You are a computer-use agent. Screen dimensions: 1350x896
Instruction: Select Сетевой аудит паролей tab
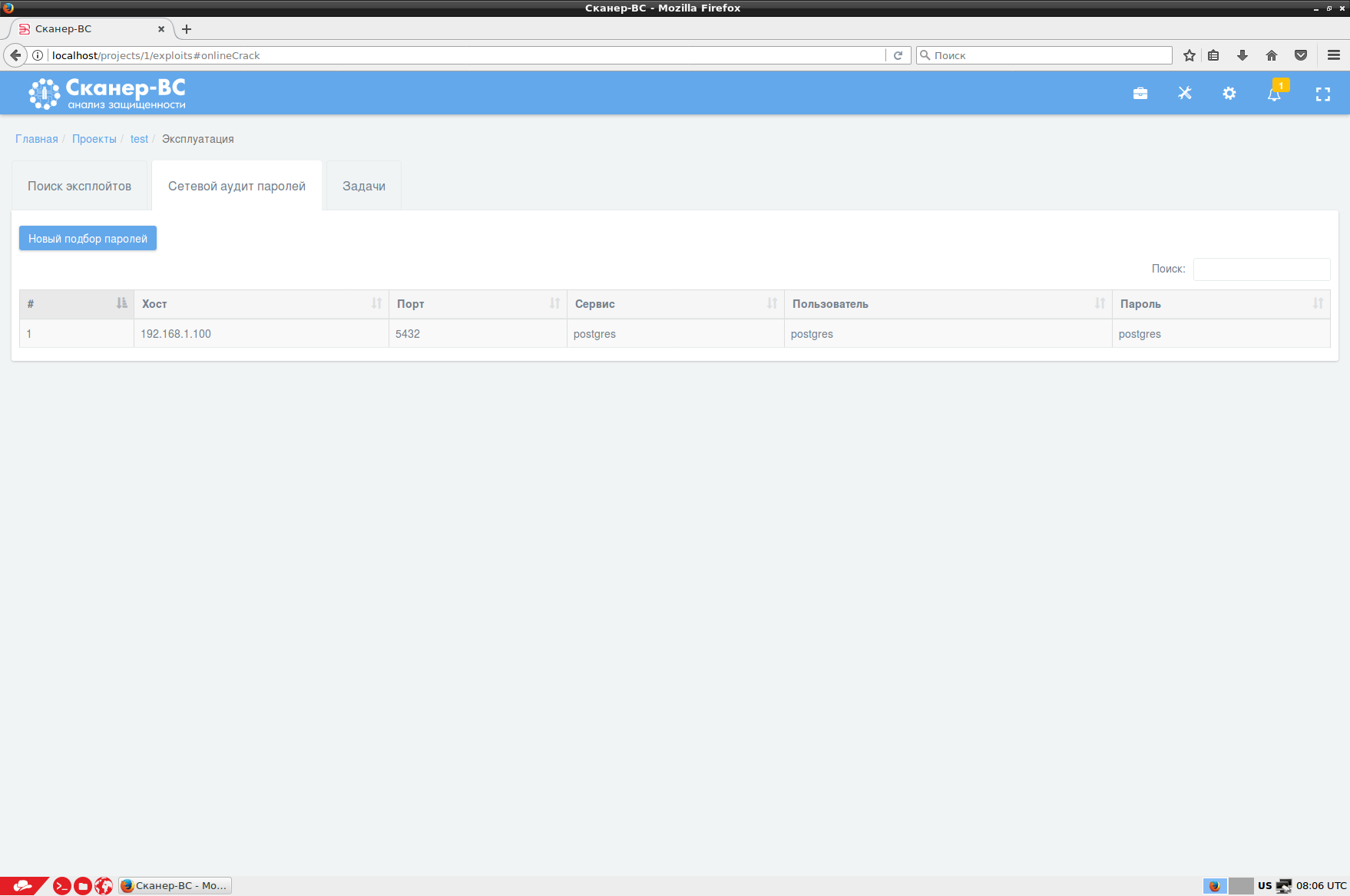[x=237, y=186]
